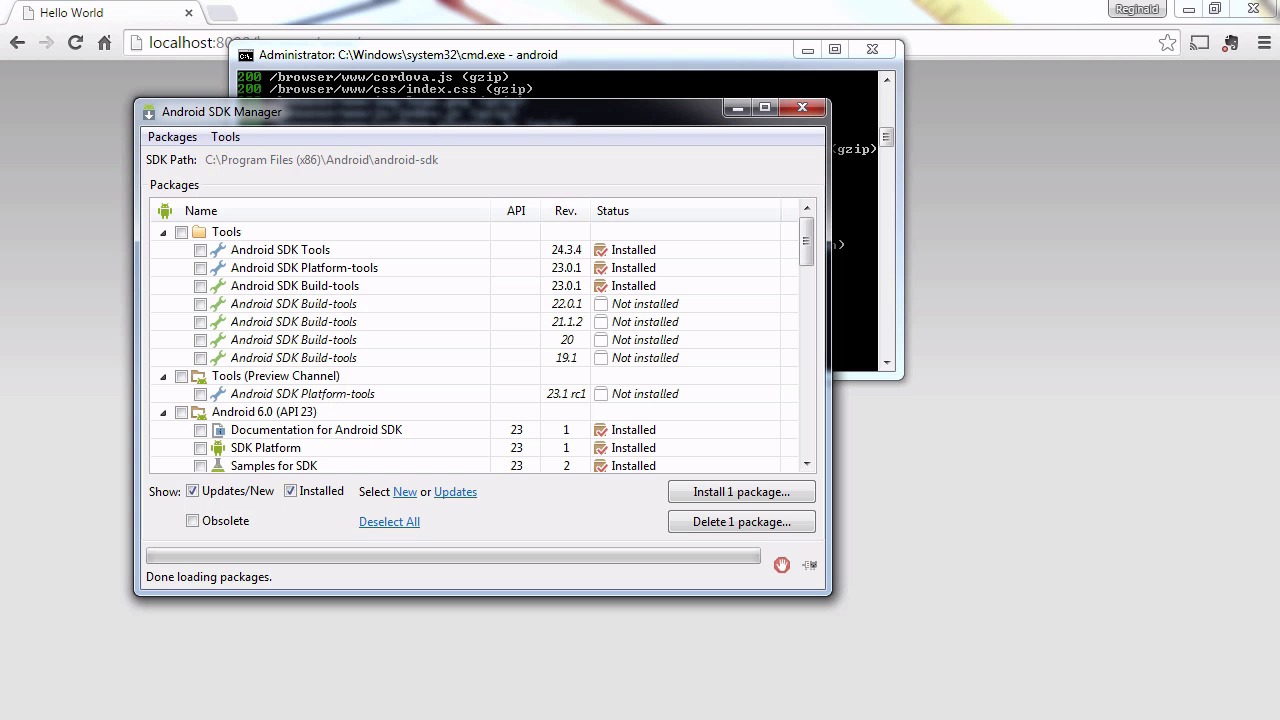Image resolution: width=1280 pixels, height=720 pixels.
Task: Check the Android SDK Build-tools 22.0.1 checkbox
Action: (200, 304)
